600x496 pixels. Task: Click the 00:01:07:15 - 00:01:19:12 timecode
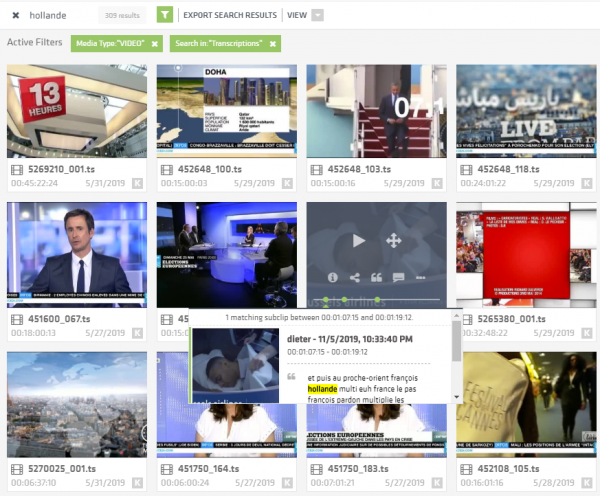pyautogui.click(x=327, y=352)
